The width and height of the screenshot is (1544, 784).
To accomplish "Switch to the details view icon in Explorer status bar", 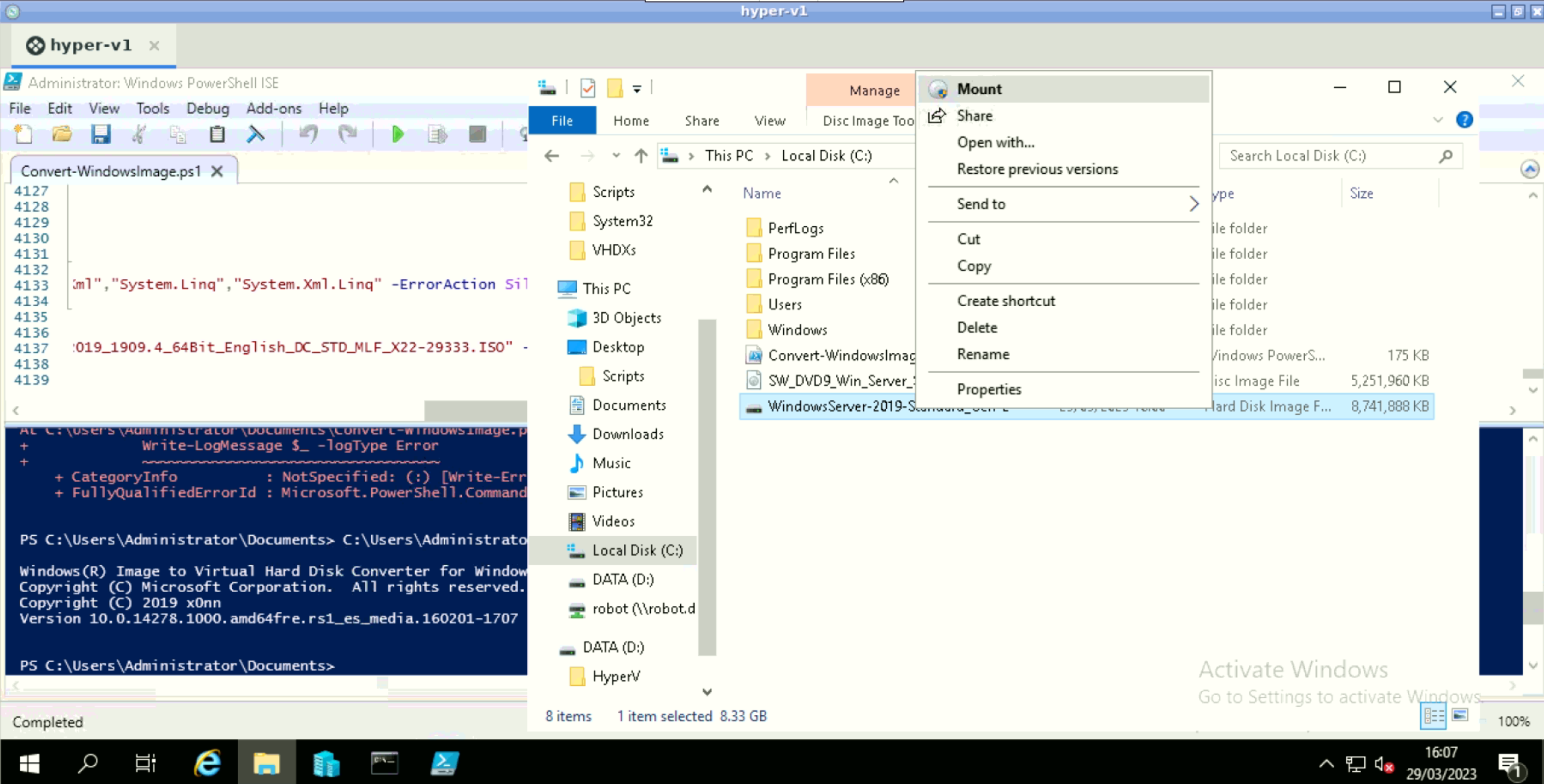I will (x=1433, y=716).
